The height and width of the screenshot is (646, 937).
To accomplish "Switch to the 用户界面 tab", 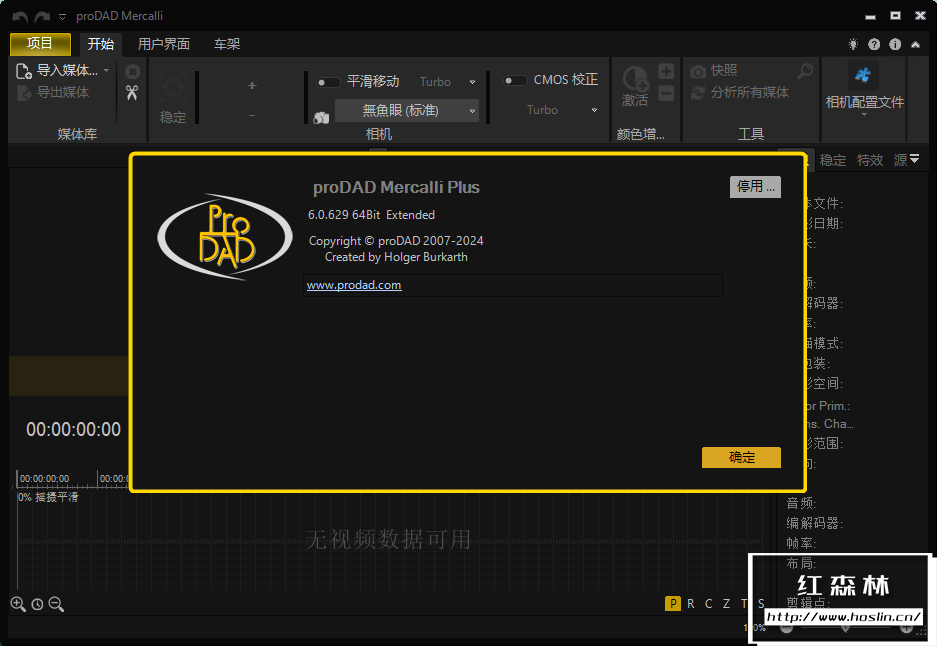I will tap(164, 44).
